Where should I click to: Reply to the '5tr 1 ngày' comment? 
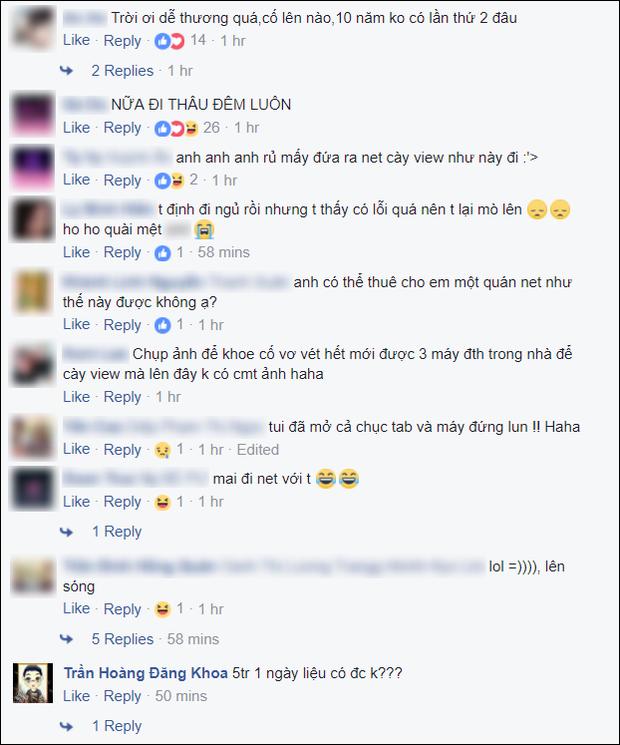pyautogui.click(x=122, y=697)
